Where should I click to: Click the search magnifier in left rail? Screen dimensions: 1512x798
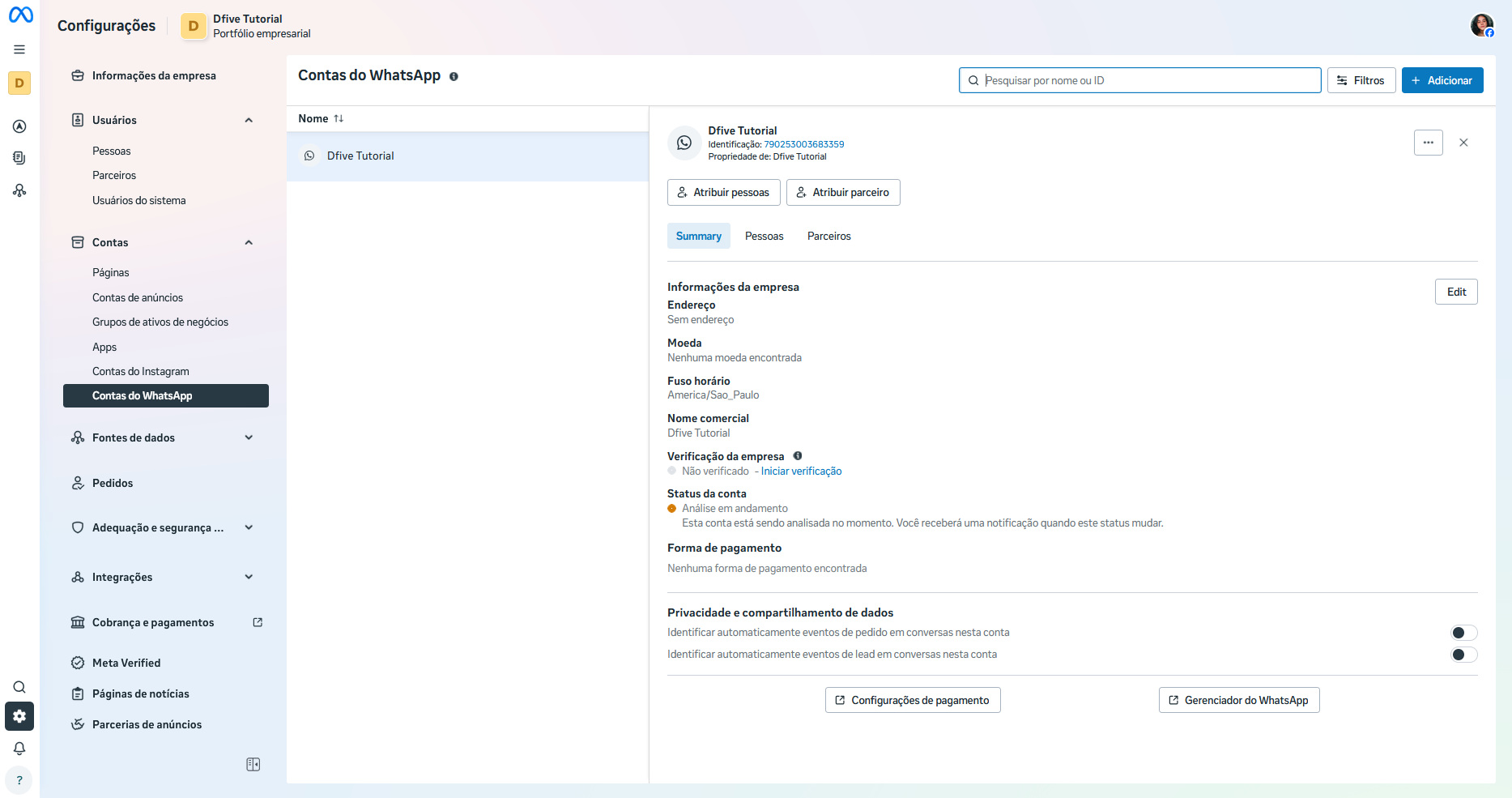19,687
